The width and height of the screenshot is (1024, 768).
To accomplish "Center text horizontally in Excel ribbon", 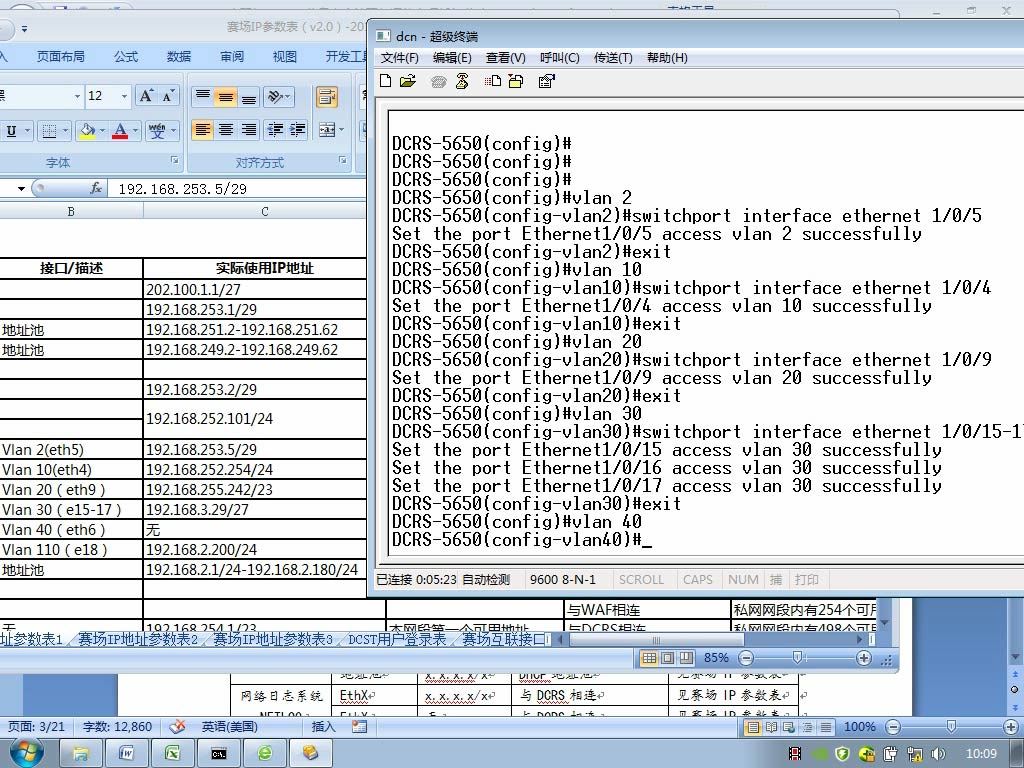I will click(x=225, y=129).
